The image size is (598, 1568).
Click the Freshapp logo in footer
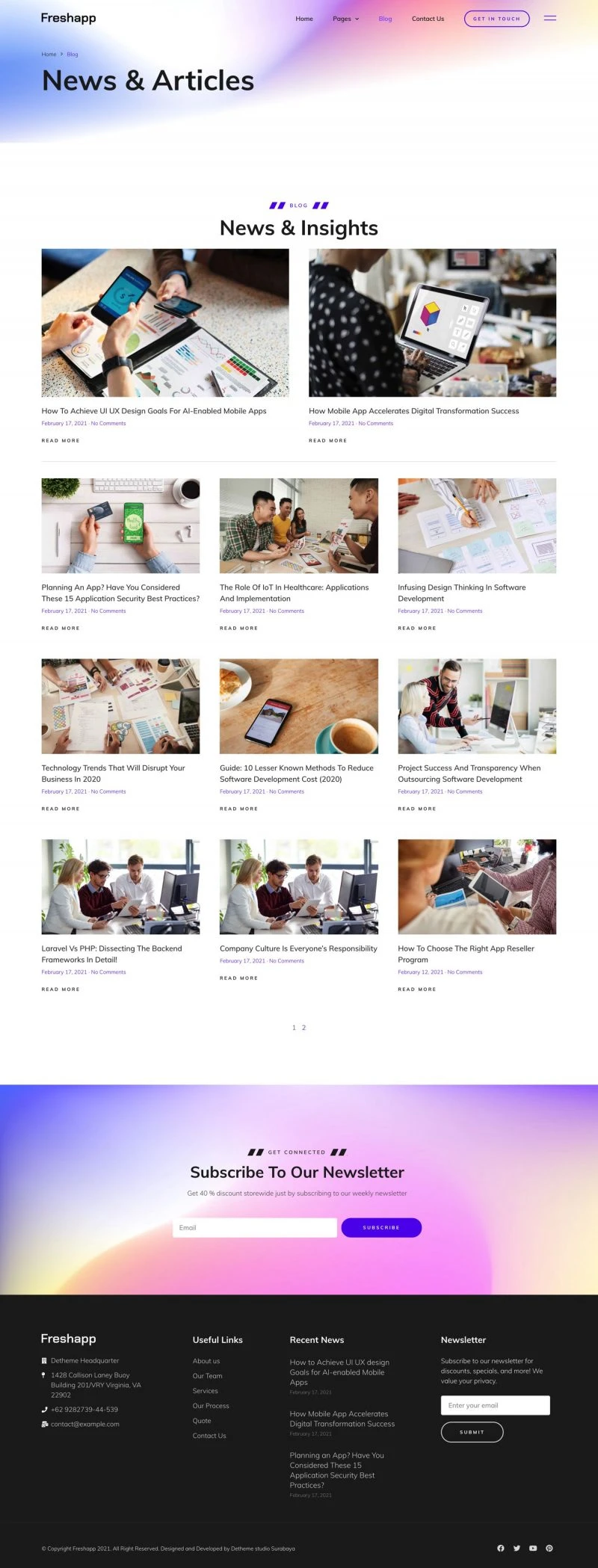(x=68, y=1338)
